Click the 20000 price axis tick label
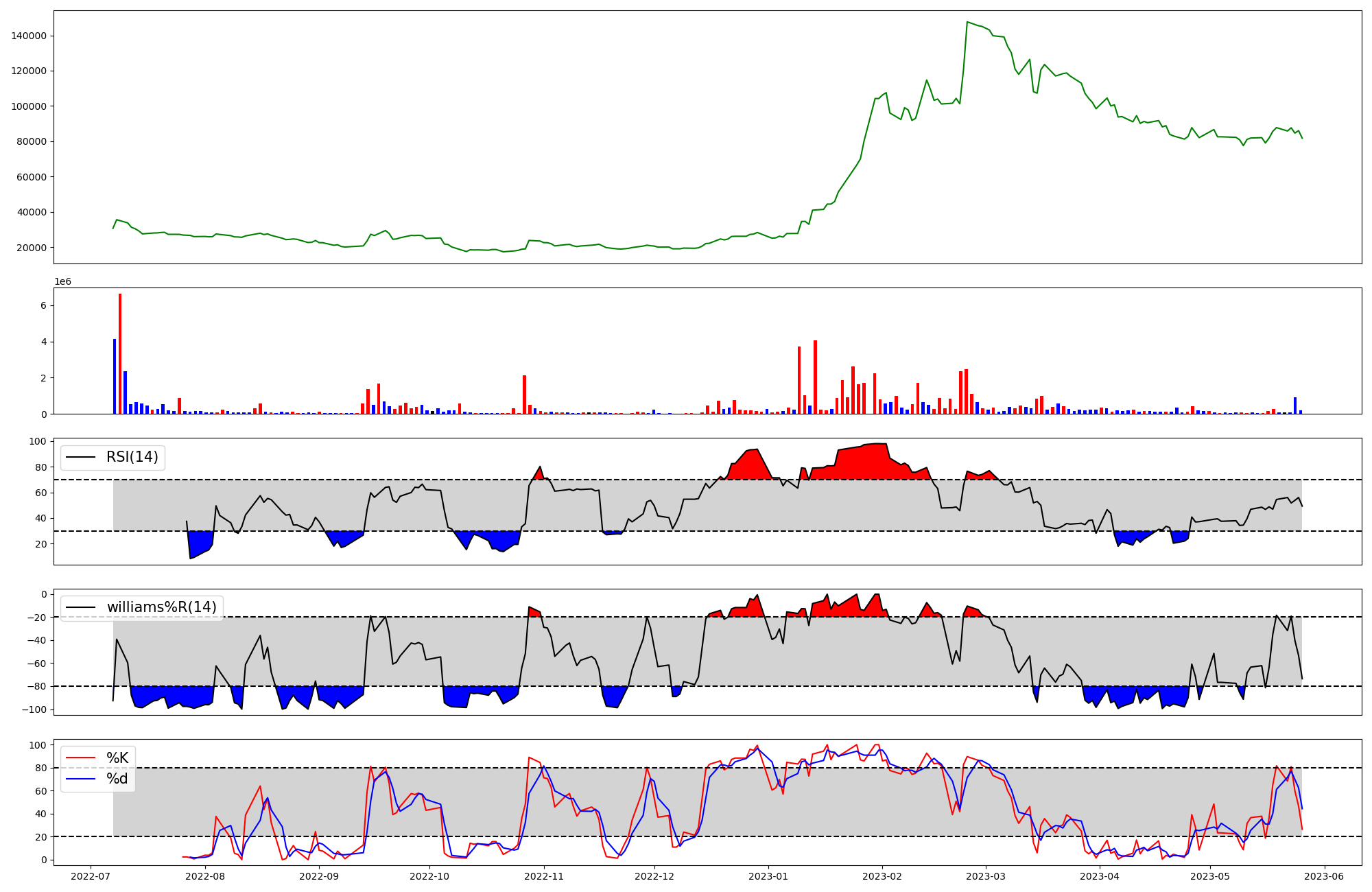 click(x=32, y=248)
